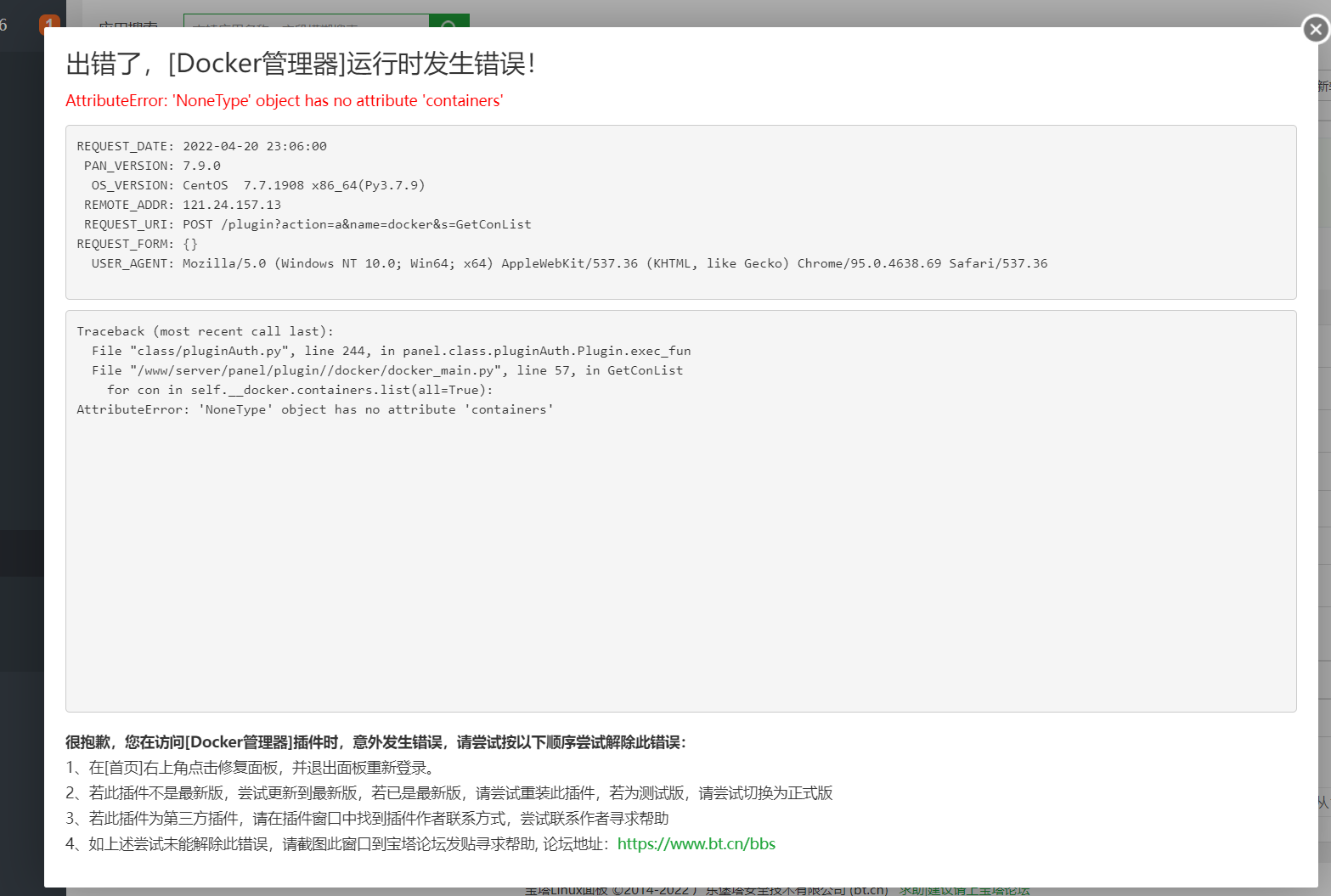This screenshot has width=1331, height=896.
Task: Open the 求助建议 forum link in footer
Action: (964, 891)
